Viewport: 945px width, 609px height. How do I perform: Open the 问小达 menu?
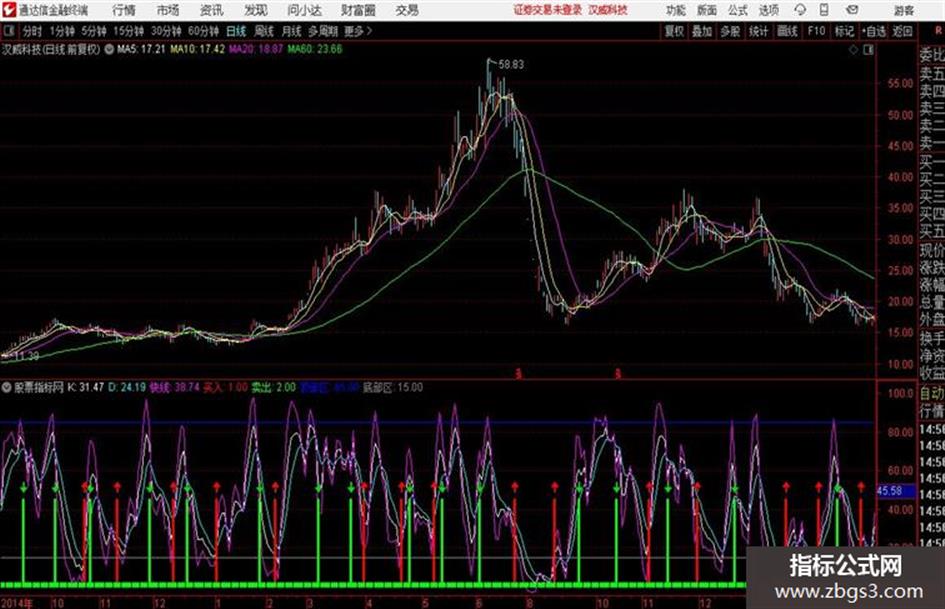(304, 10)
